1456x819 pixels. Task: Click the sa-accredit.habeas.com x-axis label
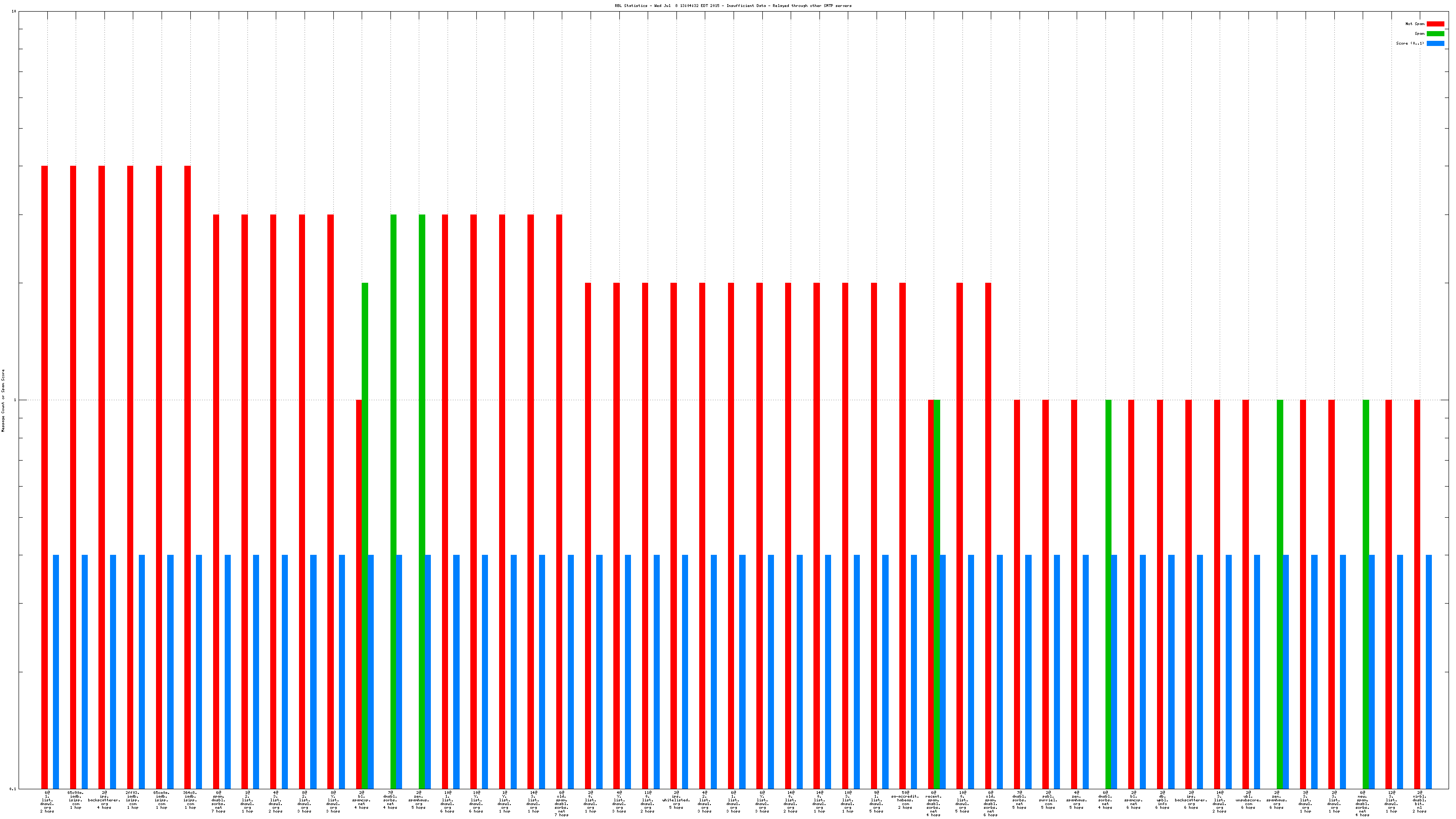[905, 800]
